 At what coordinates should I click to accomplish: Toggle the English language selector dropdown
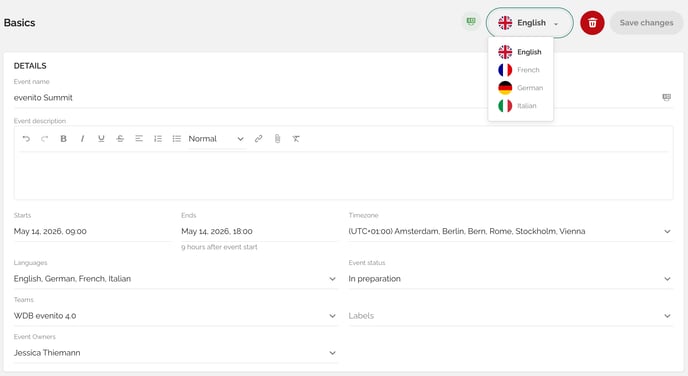tap(529, 23)
